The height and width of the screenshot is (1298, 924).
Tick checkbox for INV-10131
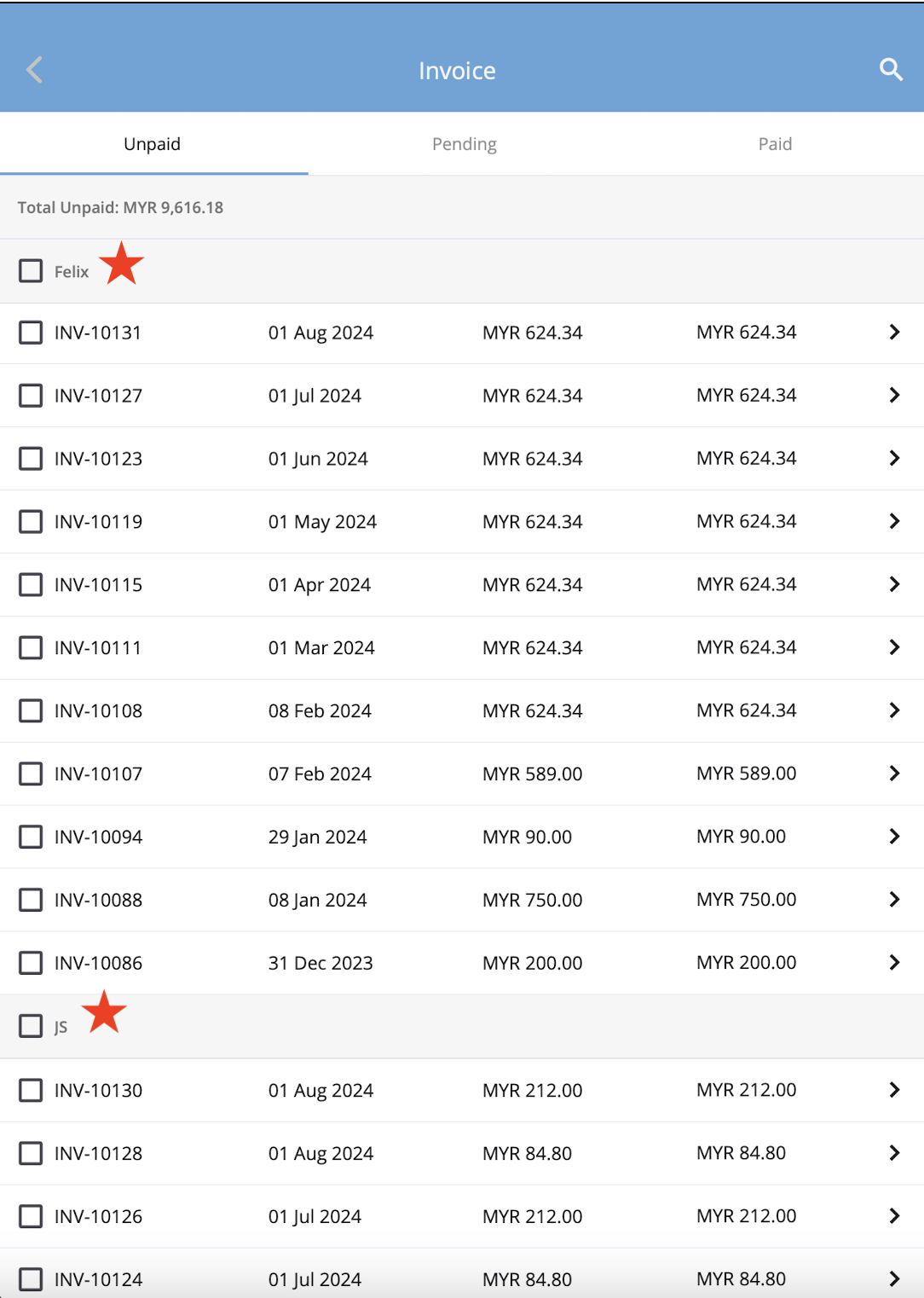[31, 333]
